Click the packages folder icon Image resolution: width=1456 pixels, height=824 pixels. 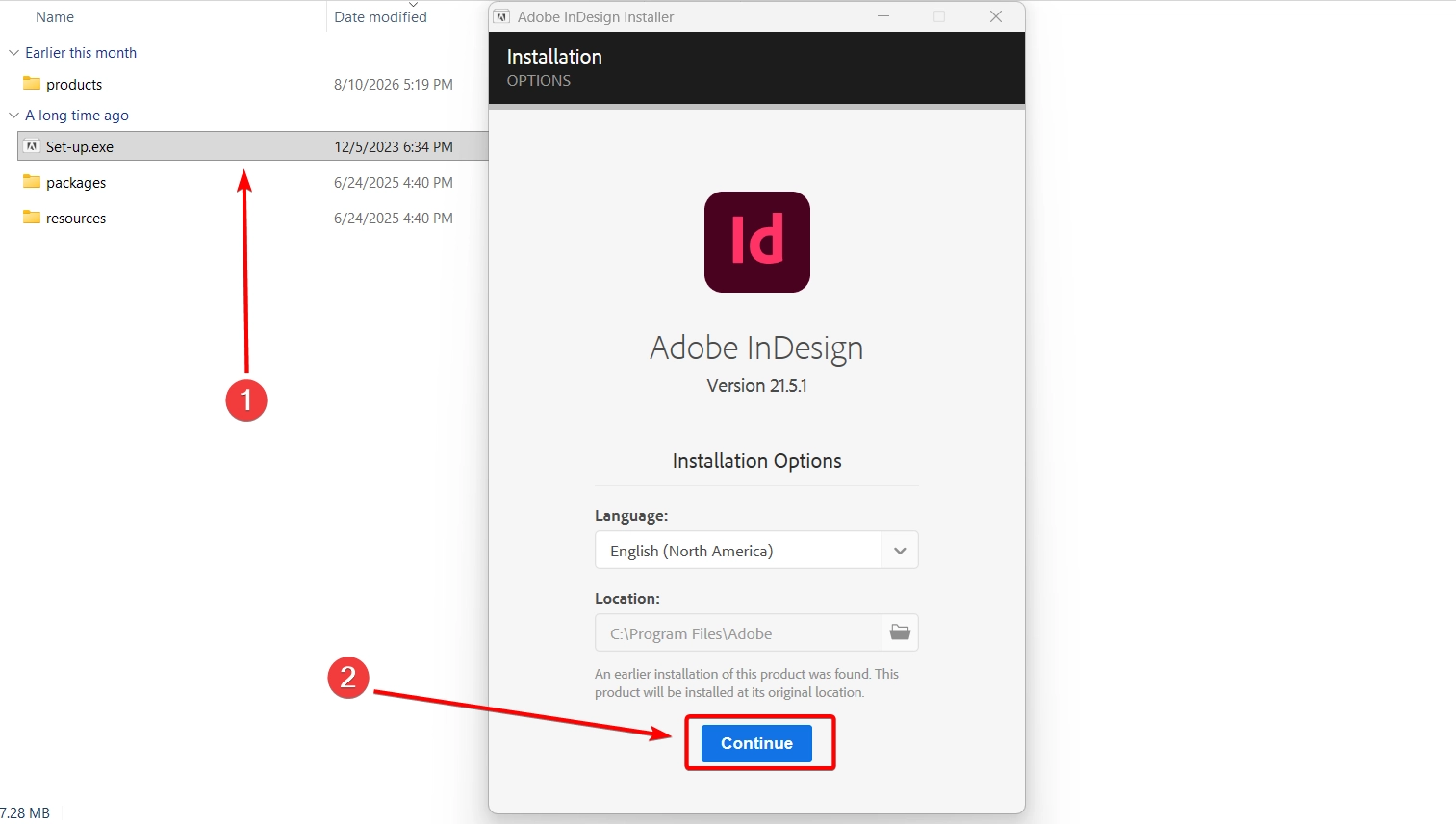(32, 182)
